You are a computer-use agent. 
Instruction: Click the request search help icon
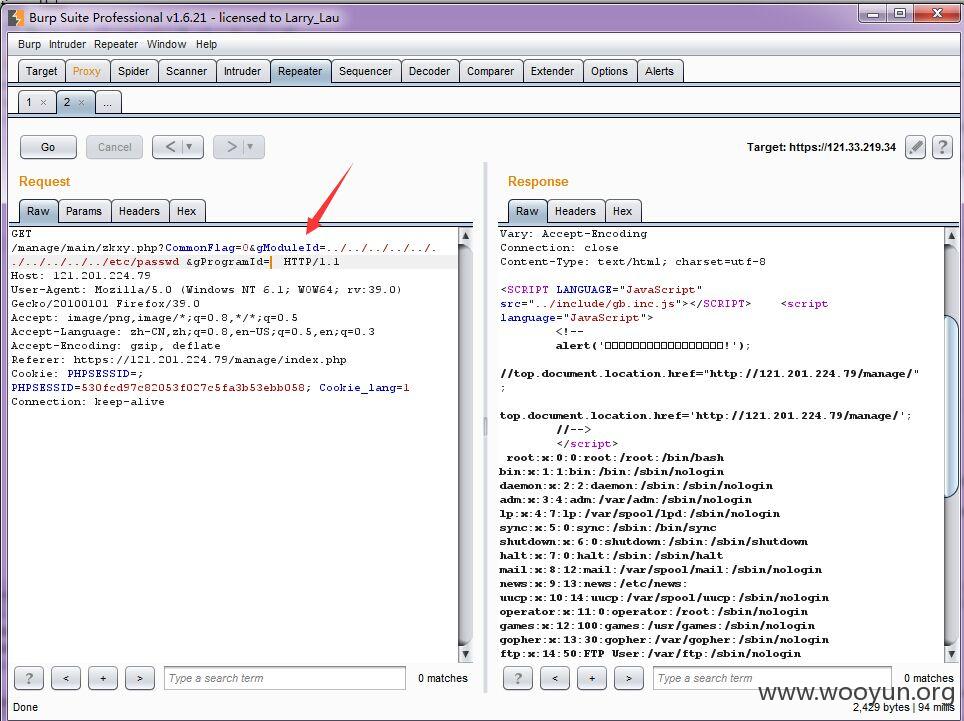coord(28,679)
